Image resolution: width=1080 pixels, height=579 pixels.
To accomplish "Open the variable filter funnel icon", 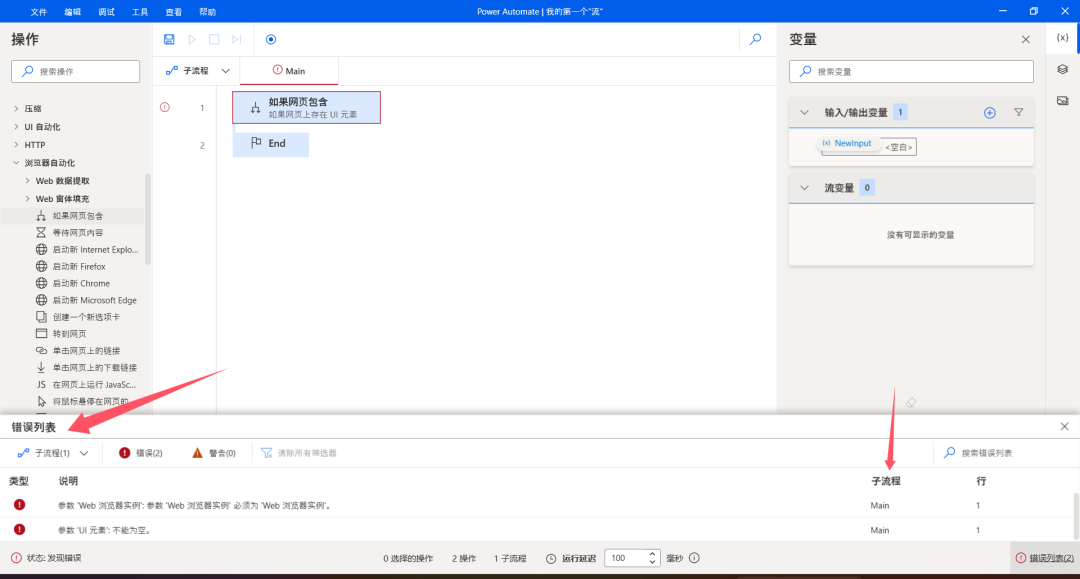I will click(1019, 113).
